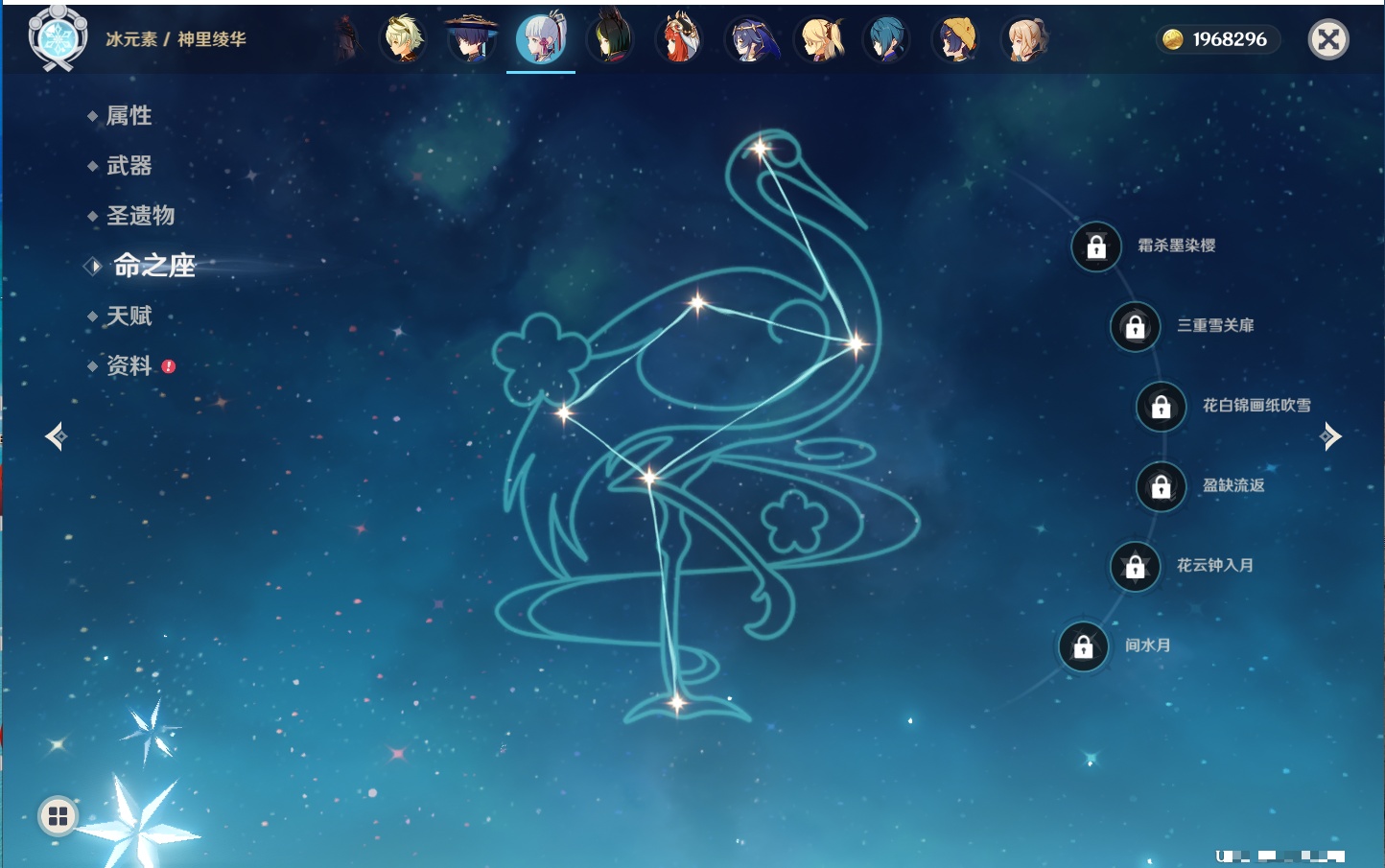Viewport: 1385px width, 868px height.
Task: Choose the dark green-haired, long-eared character avatar
Action: click(x=610, y=39)
